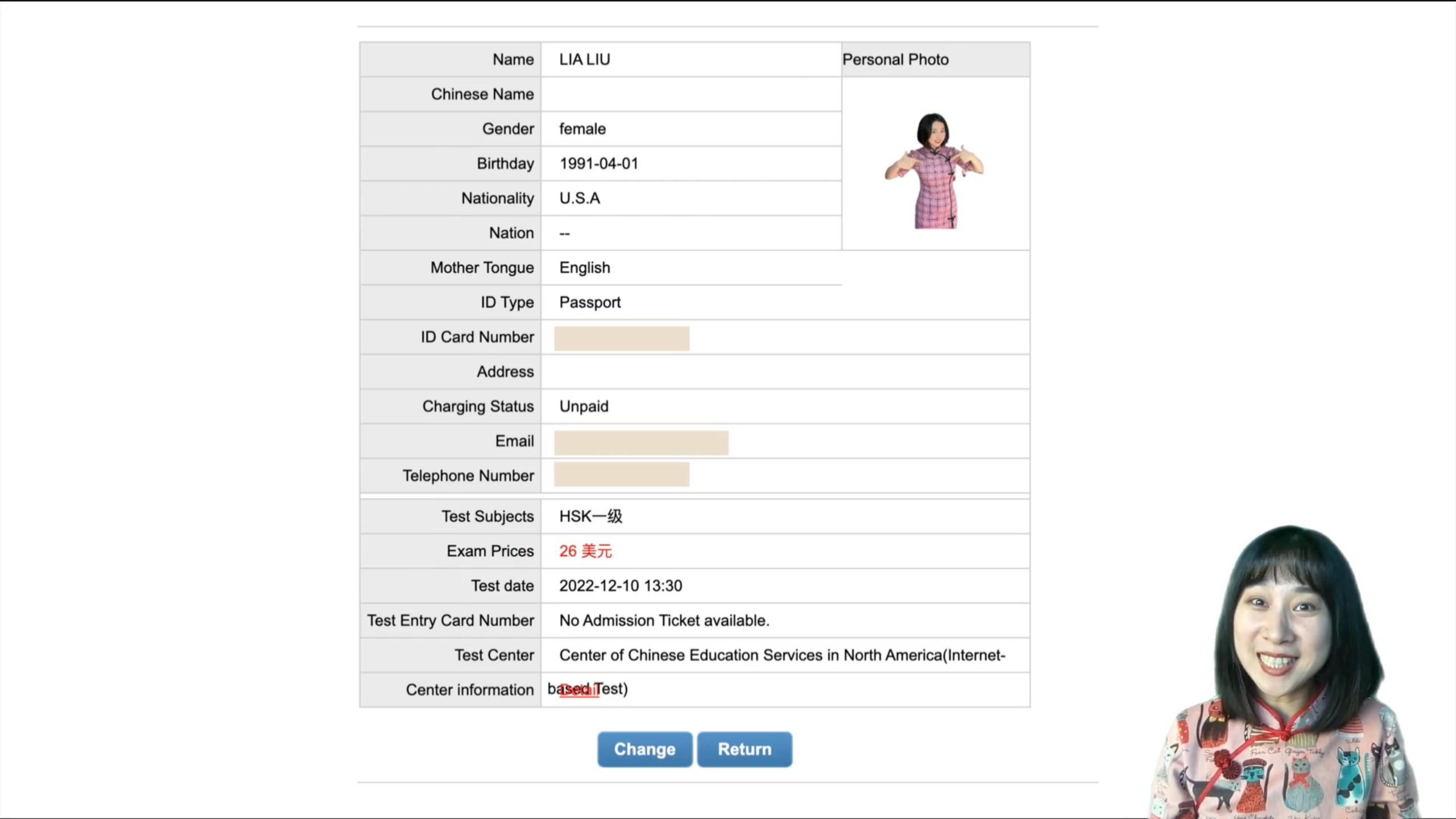Image resolution: width=1456 pixels, height=819 pixels.
Task: Click the Unpaid charging status text
Action: 584,407
